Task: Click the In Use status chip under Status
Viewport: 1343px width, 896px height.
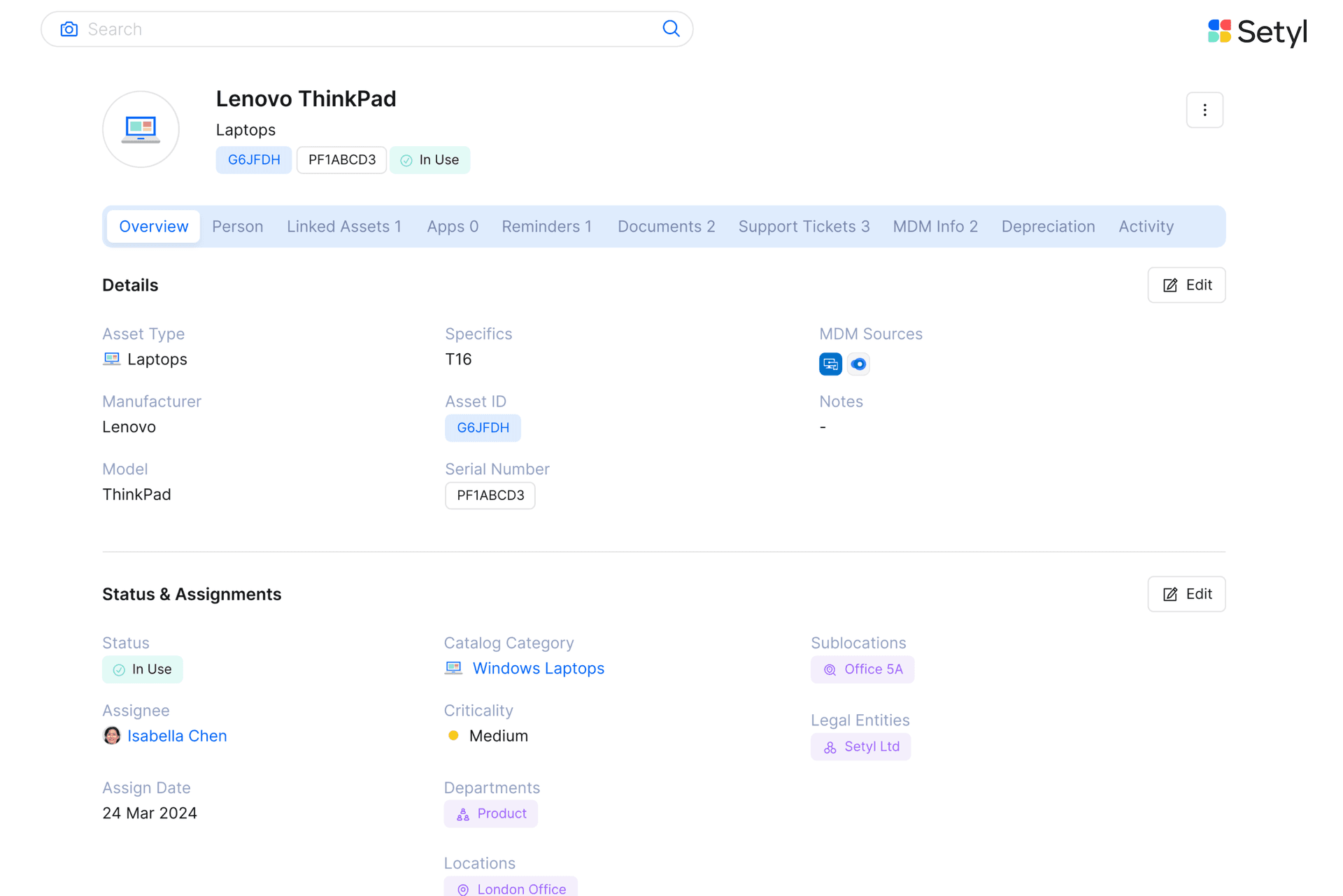Action: (x=143, y=669)
